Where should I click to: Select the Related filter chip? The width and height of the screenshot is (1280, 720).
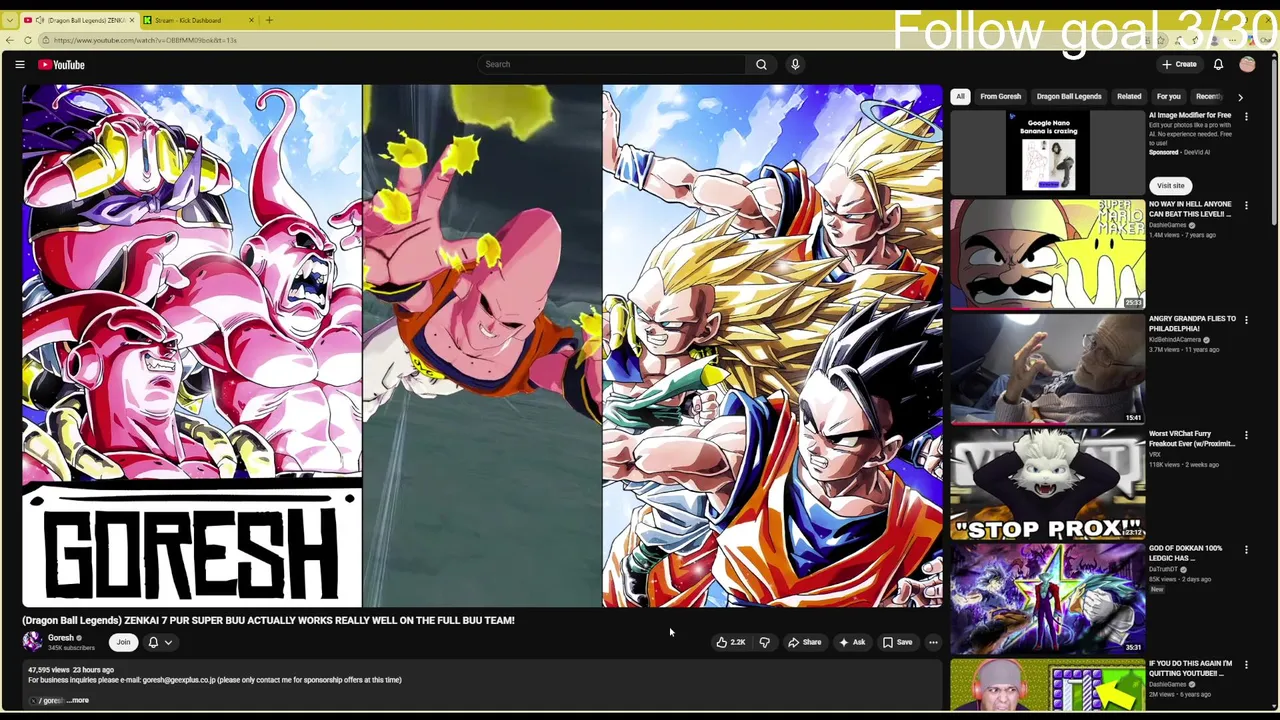(1129, 97)
